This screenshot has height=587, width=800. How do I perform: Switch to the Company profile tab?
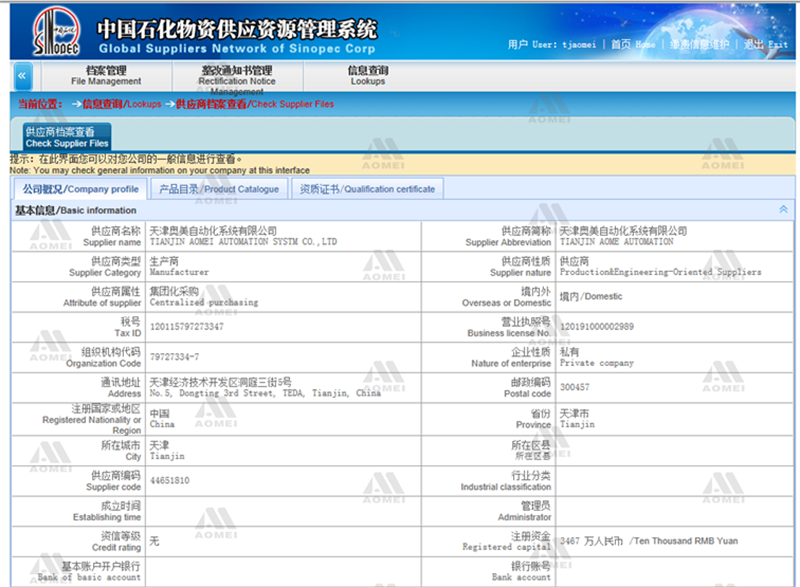point(81,189)
